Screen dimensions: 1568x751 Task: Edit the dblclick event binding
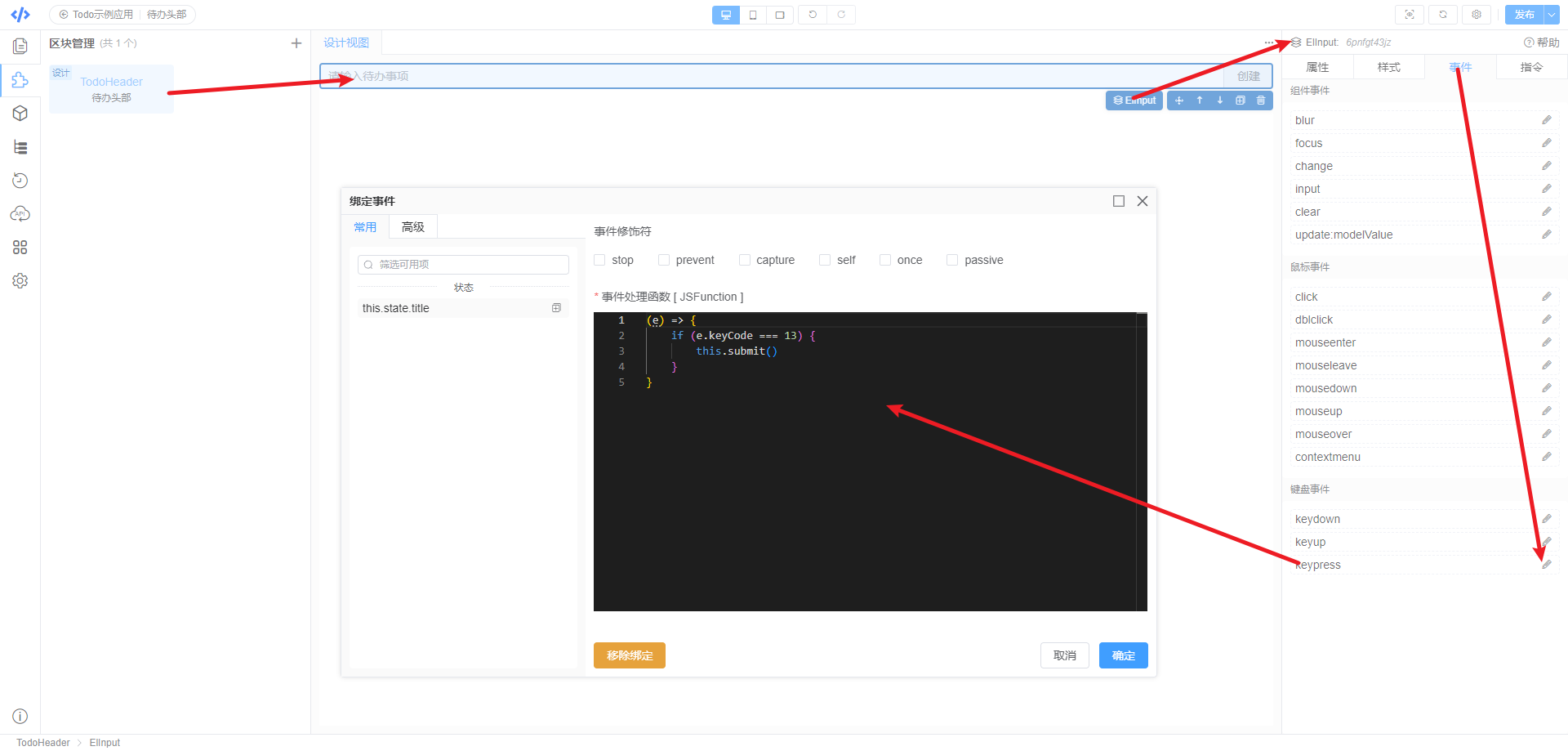[1547, 320]
